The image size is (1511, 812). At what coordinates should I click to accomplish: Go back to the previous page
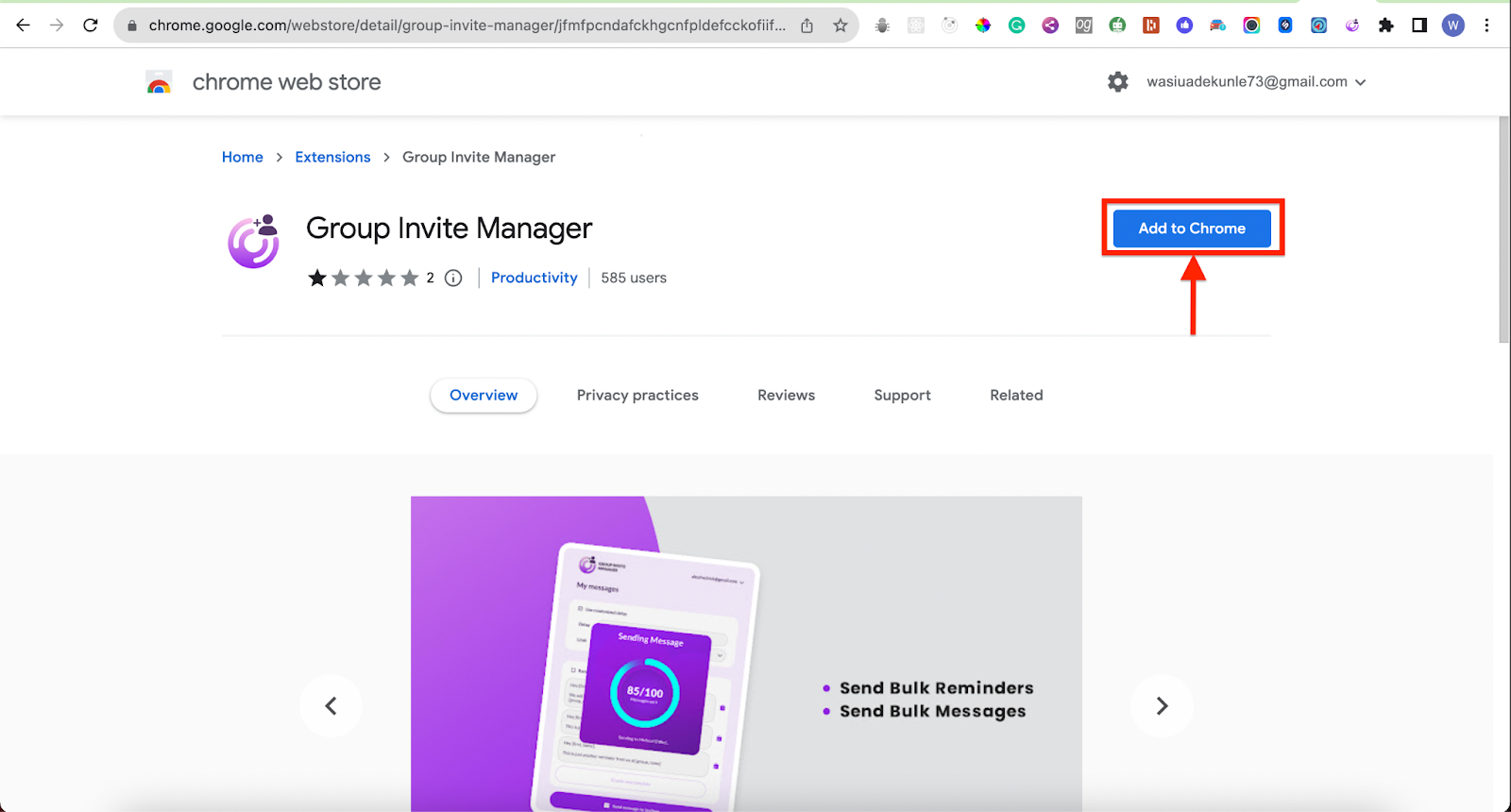coord(24,25)
